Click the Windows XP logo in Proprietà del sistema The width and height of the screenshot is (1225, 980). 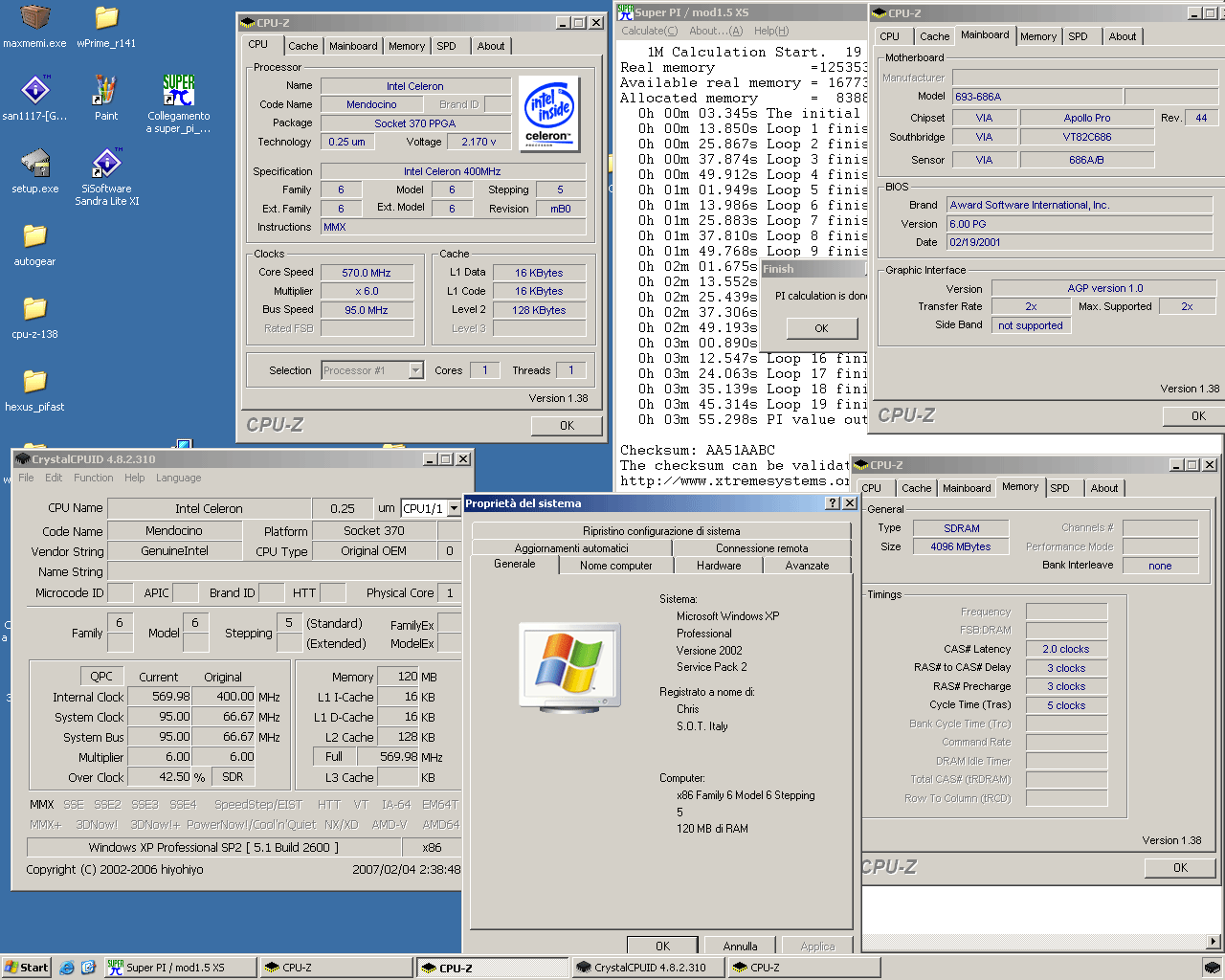(570, 666)
